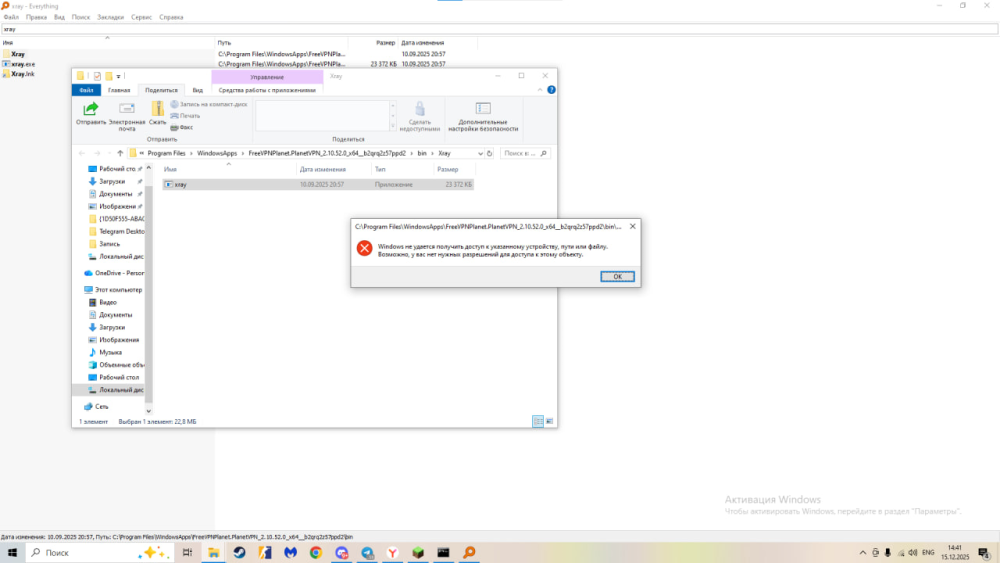Open the notification center icon
The height and width of the screenshot is (563, 1000).
pos(984,553)
